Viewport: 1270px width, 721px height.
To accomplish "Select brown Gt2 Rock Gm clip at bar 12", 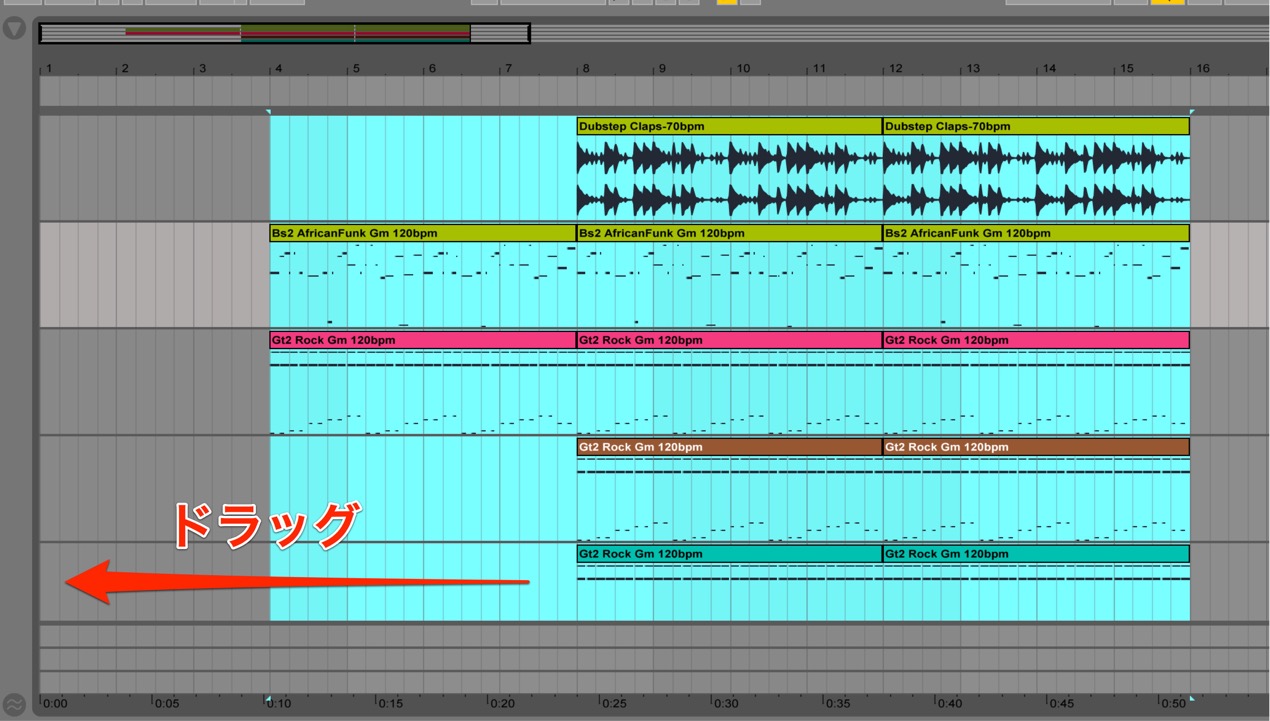I will 1036,447.
